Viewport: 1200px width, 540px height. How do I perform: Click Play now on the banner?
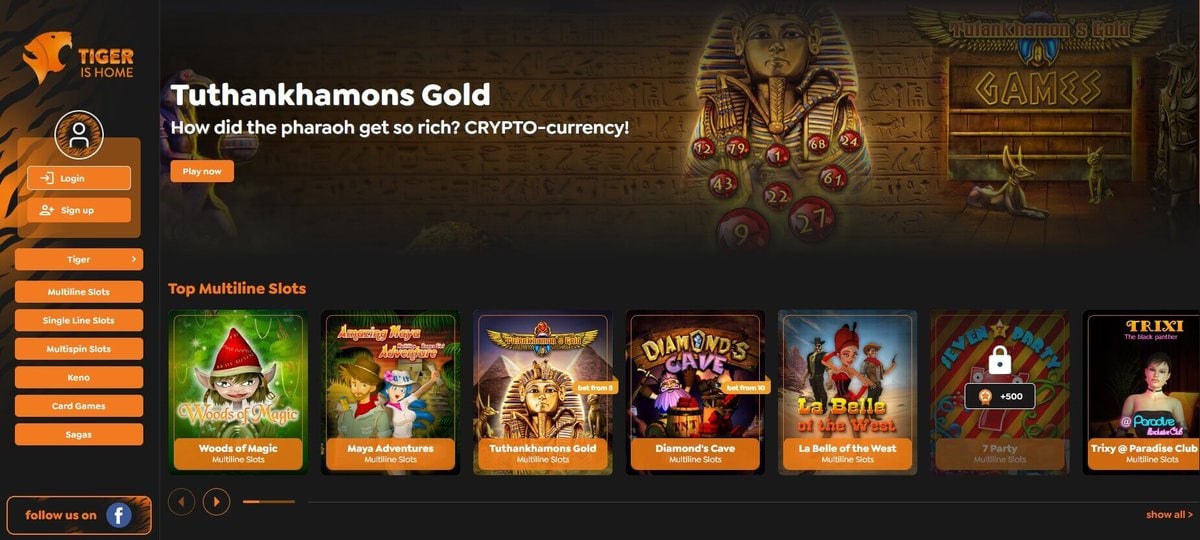[202, 171]
